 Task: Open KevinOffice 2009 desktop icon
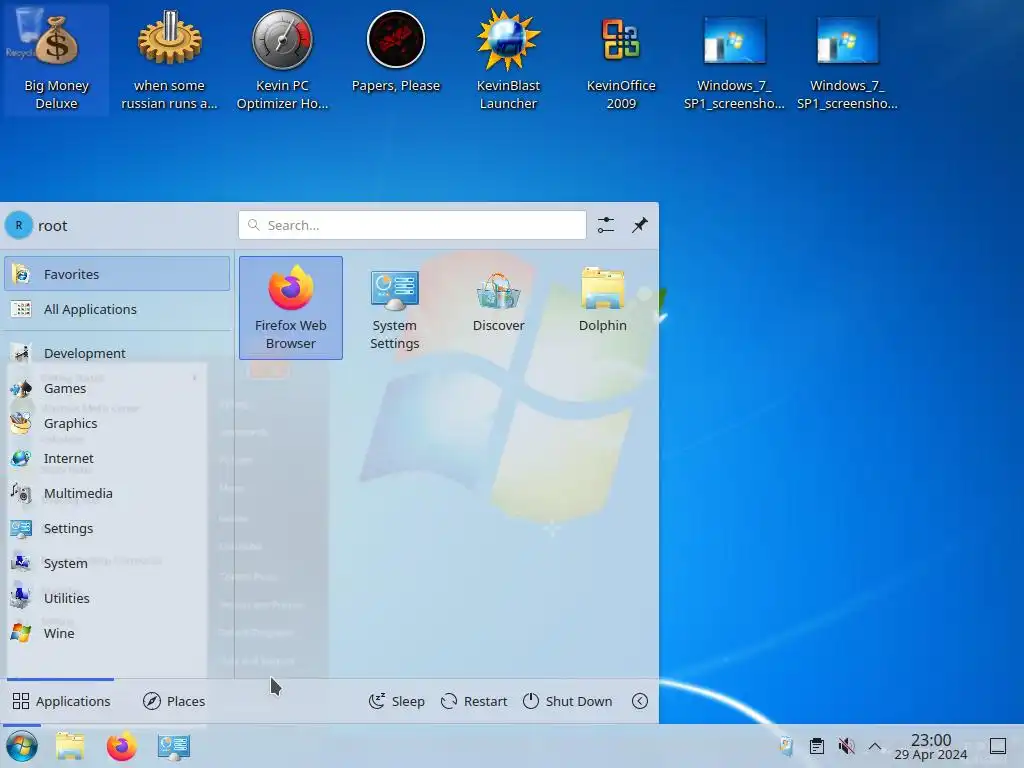621,60
